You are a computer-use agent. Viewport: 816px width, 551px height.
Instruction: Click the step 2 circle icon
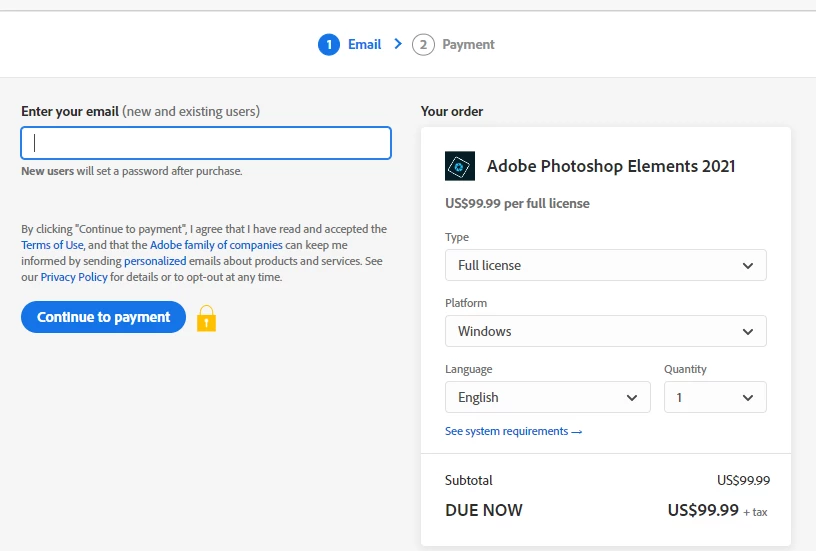coord(423,45)
